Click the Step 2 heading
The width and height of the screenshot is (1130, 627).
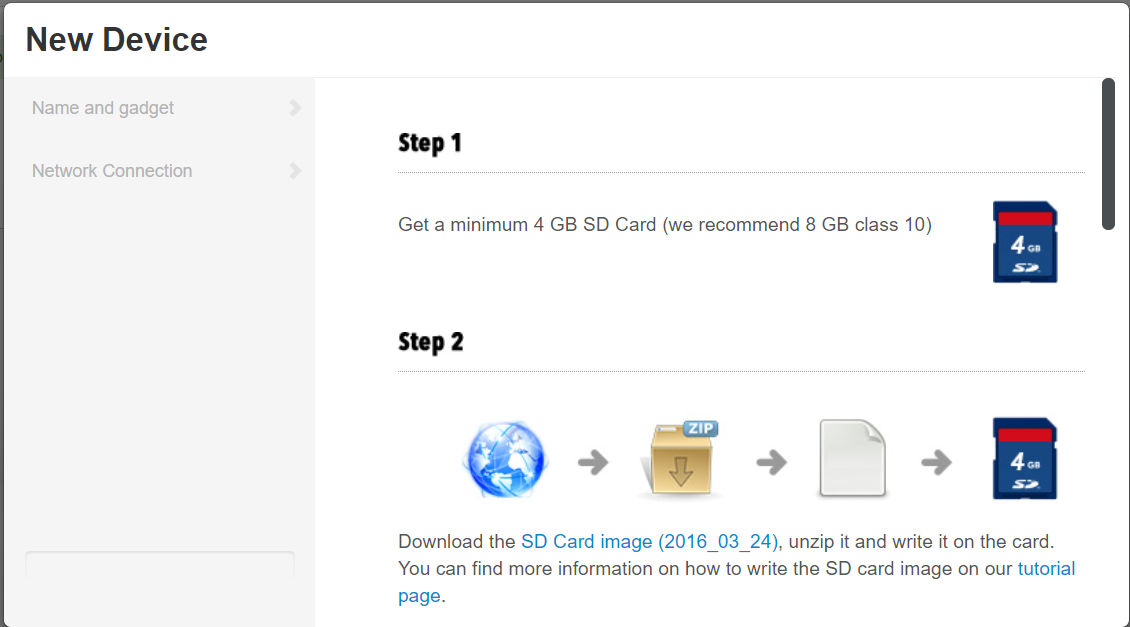pos(431,342)
